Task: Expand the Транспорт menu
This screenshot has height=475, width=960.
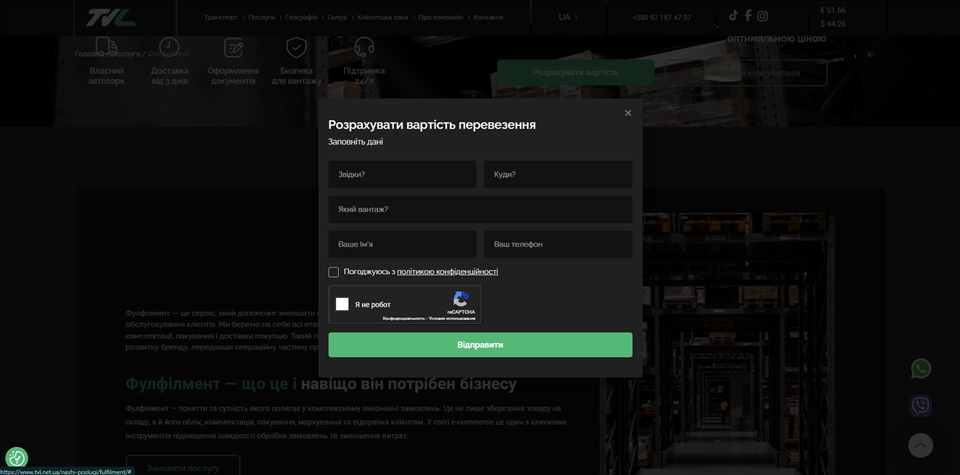Action: (222, 17)
